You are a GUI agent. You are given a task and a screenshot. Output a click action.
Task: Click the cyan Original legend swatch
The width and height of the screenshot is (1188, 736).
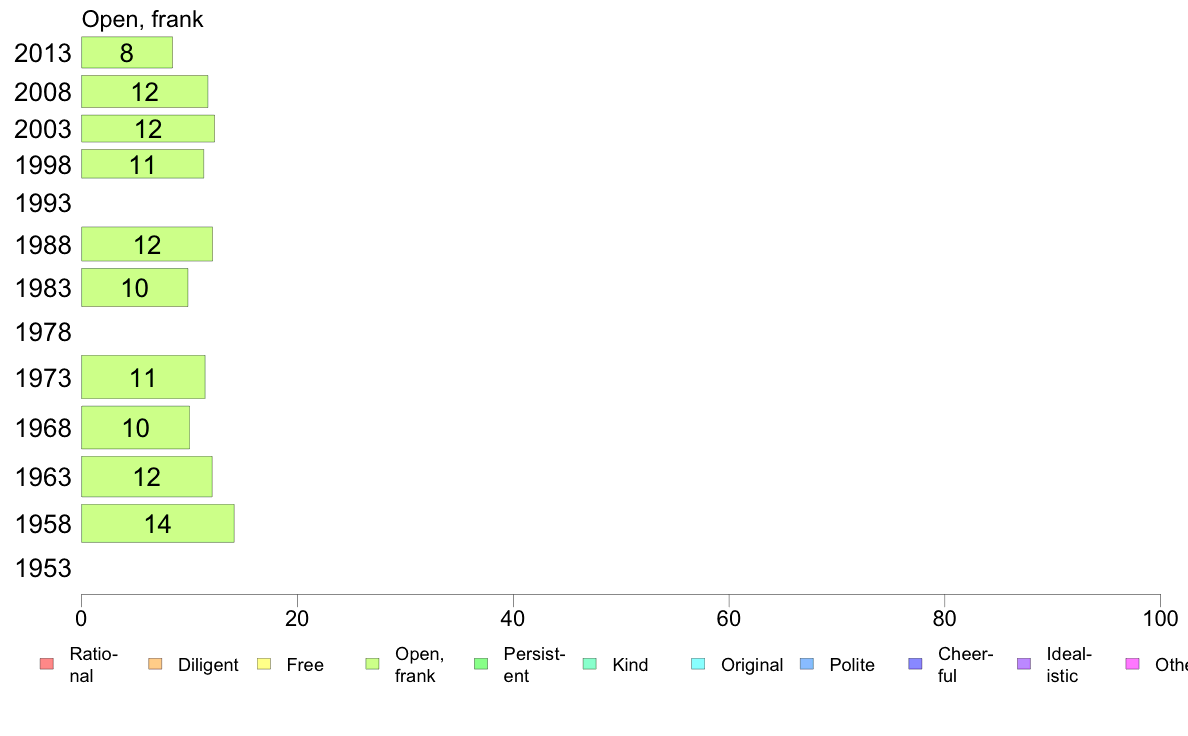[x=699, y=664]
